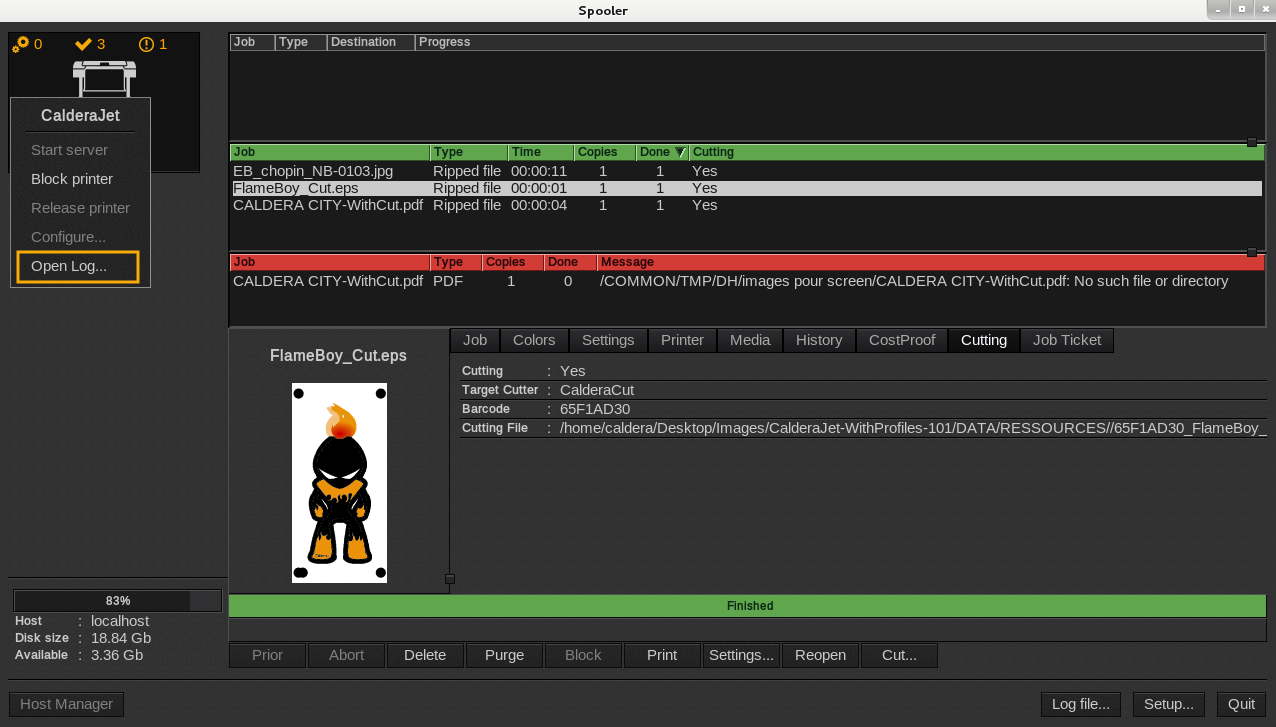Click the resize handle below the FlameBoy preview
Viewport: 1276px width, 727px height.
click(450, 579)
